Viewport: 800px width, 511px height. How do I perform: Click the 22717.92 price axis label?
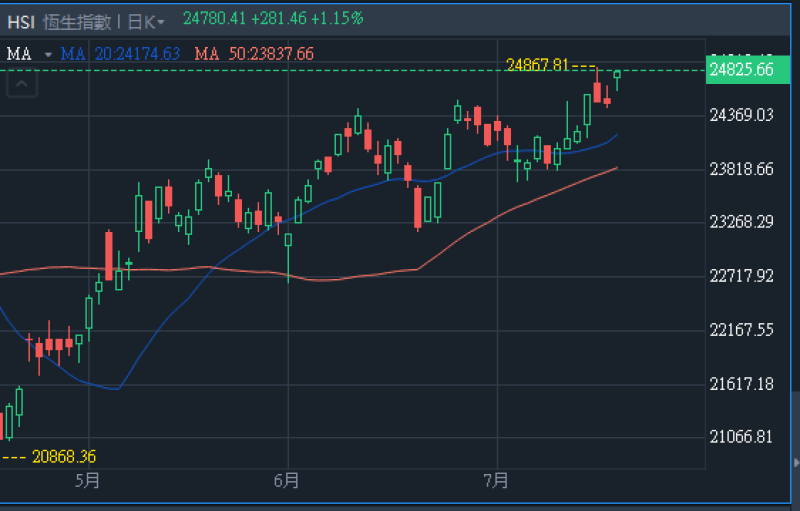(x=741, y=276)
